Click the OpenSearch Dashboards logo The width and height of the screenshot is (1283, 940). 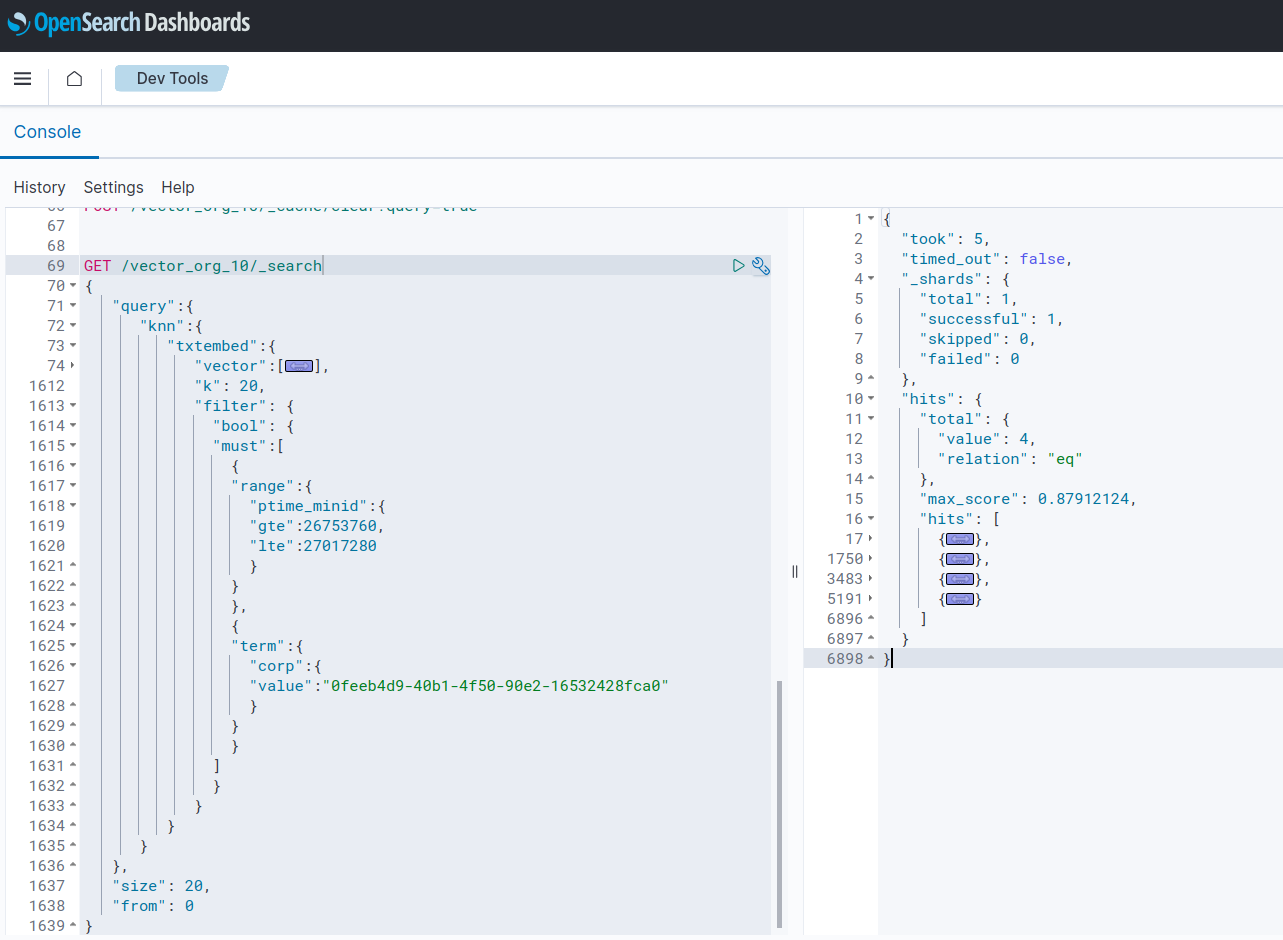click(x=129, y=22)
